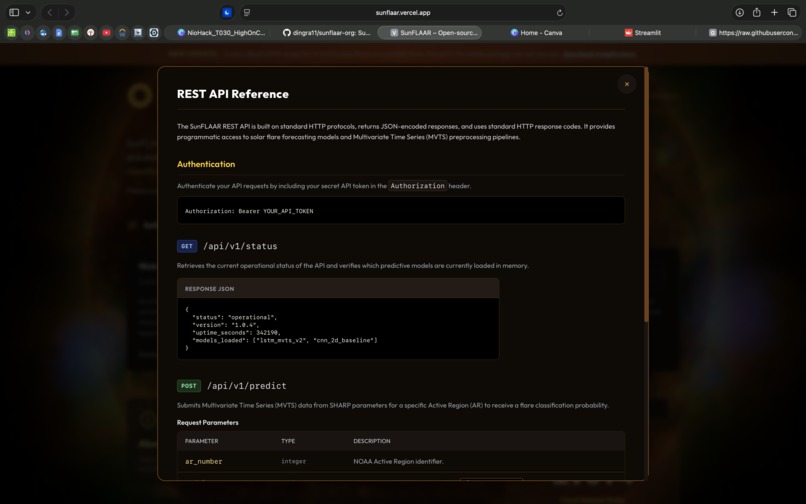Viewport: 806px width, 504px height.
Task: Switch to the Home - Canva tab
Action: pos(536,32)
